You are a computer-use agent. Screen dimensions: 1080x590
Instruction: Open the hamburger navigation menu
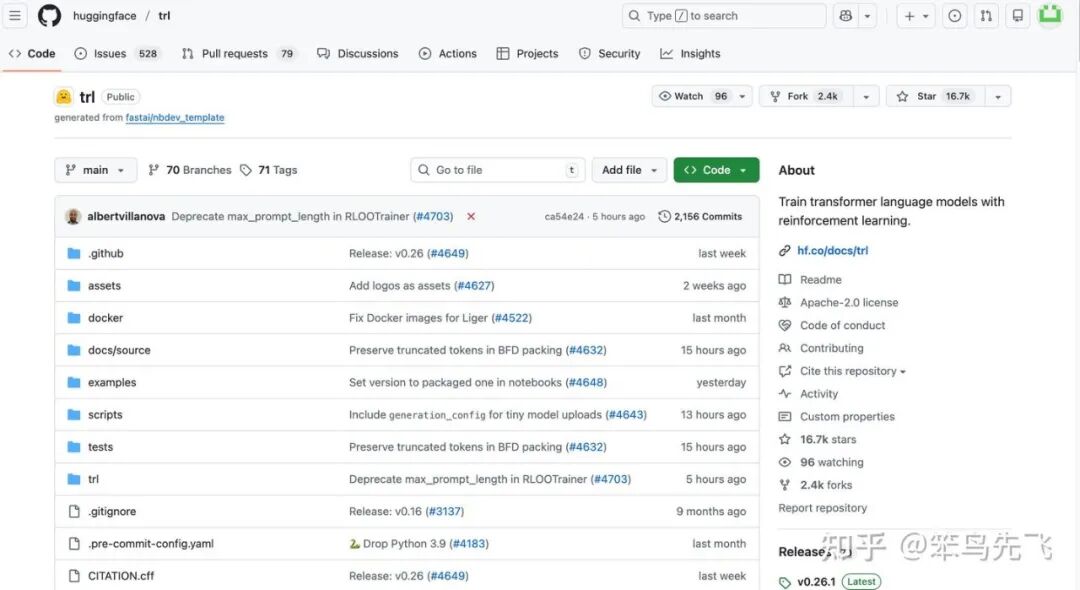15,16
